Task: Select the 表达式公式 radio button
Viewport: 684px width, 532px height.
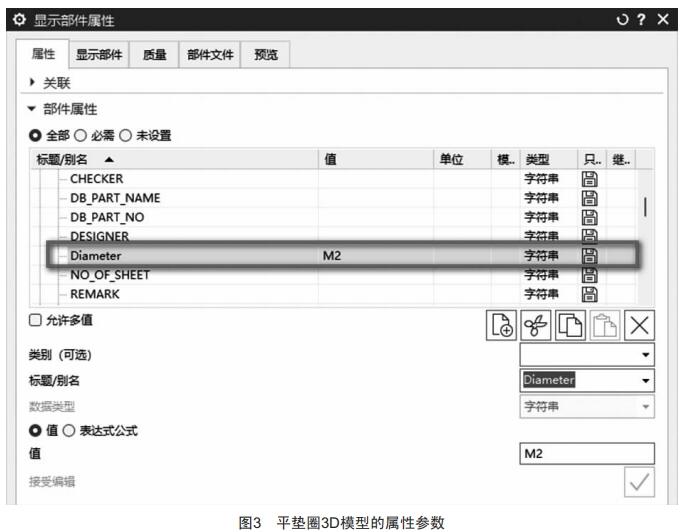Action: click(x=69, y=431)
